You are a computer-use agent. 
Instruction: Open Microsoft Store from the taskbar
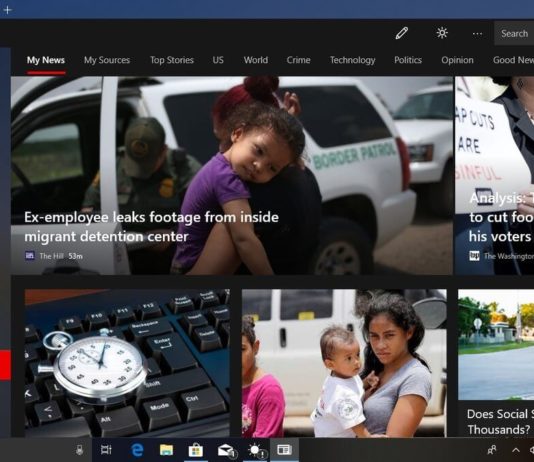(x=196, y=450)
